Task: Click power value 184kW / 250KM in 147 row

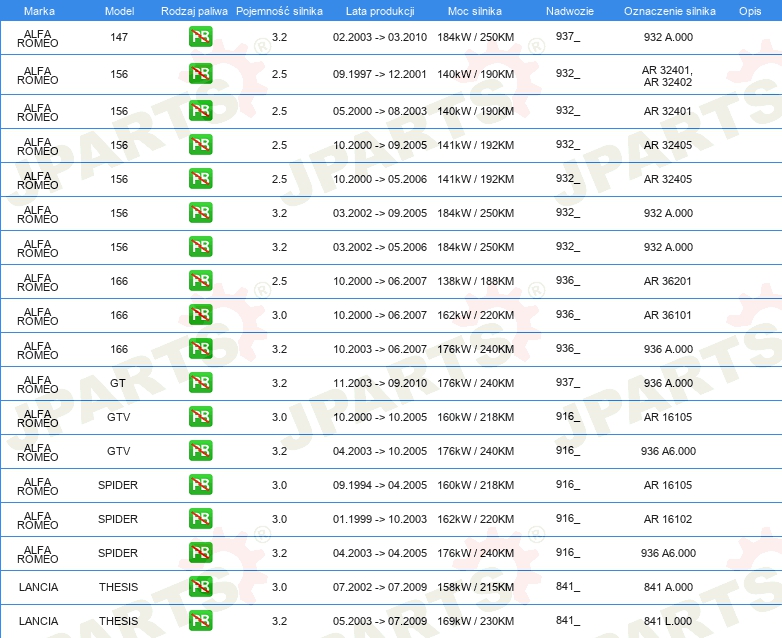Action: click(x=476, y=37)
